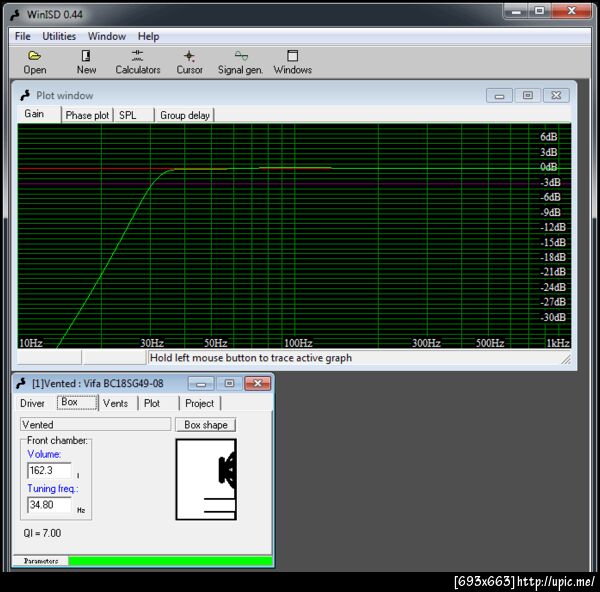Switch to the Phase plot tab

coord(87,115)
